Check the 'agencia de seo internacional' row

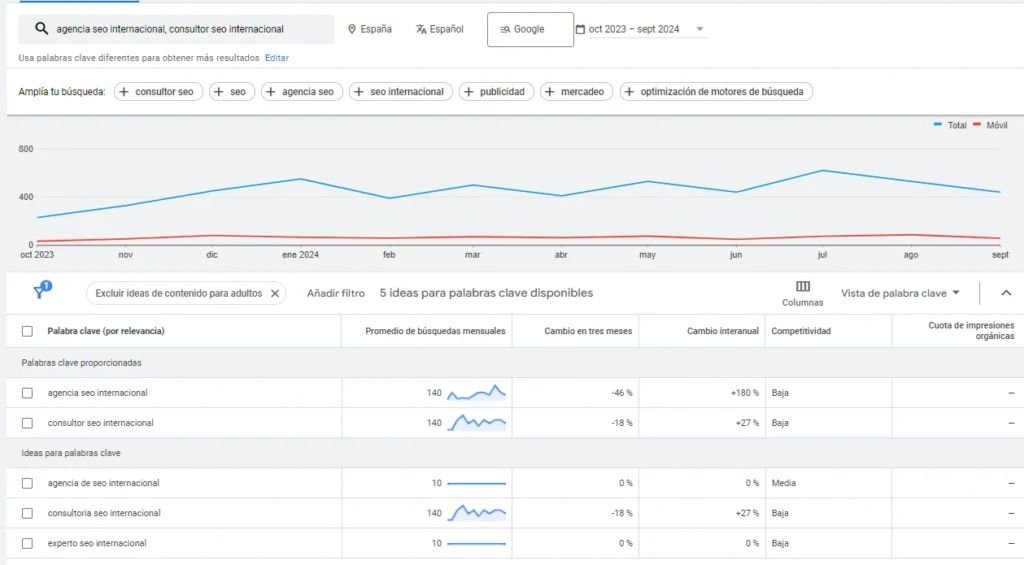click(x=27, y=483)
